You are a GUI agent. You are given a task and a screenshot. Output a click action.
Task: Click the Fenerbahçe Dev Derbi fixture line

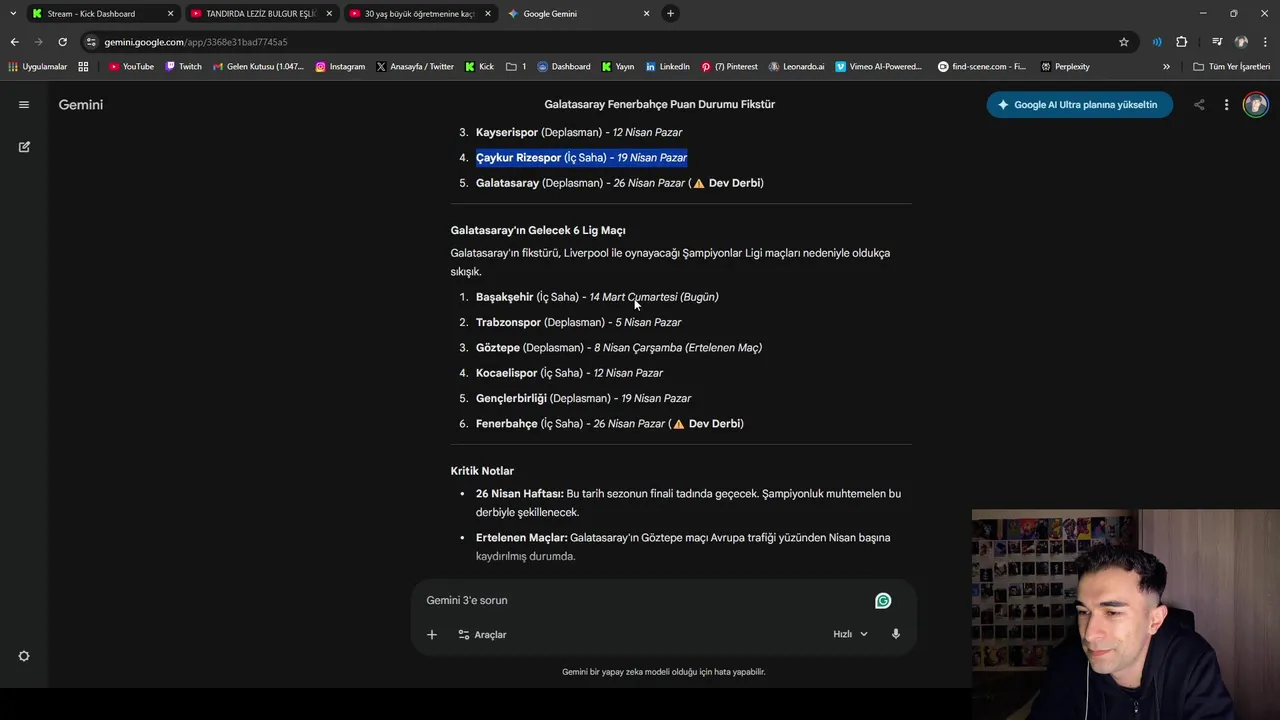point(610,424)
